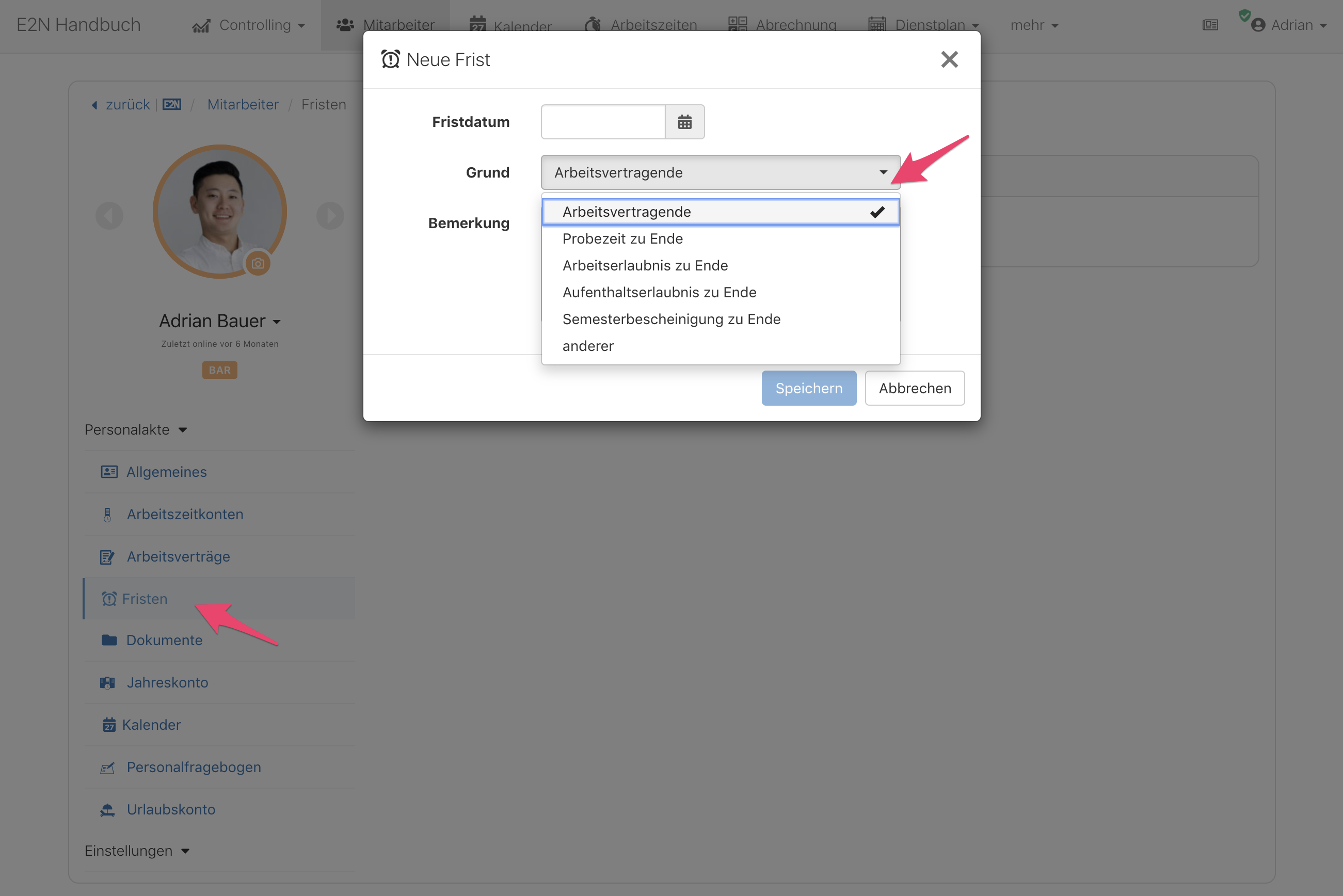This screenshot has width=1343, height=896.
Task: Click the Fristdatum input field
Action: (x=603, y=122)
